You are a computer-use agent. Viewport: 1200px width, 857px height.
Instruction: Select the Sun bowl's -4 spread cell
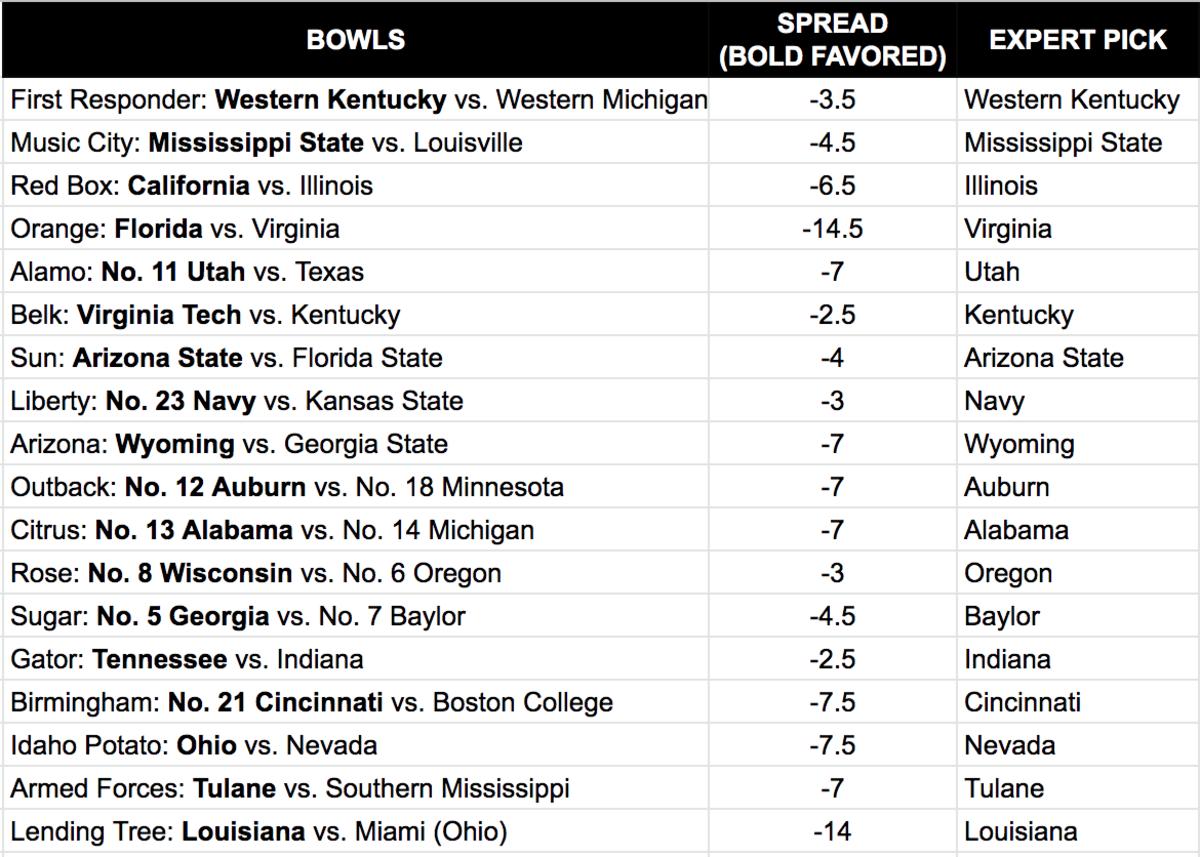click(x=832, y=358)
